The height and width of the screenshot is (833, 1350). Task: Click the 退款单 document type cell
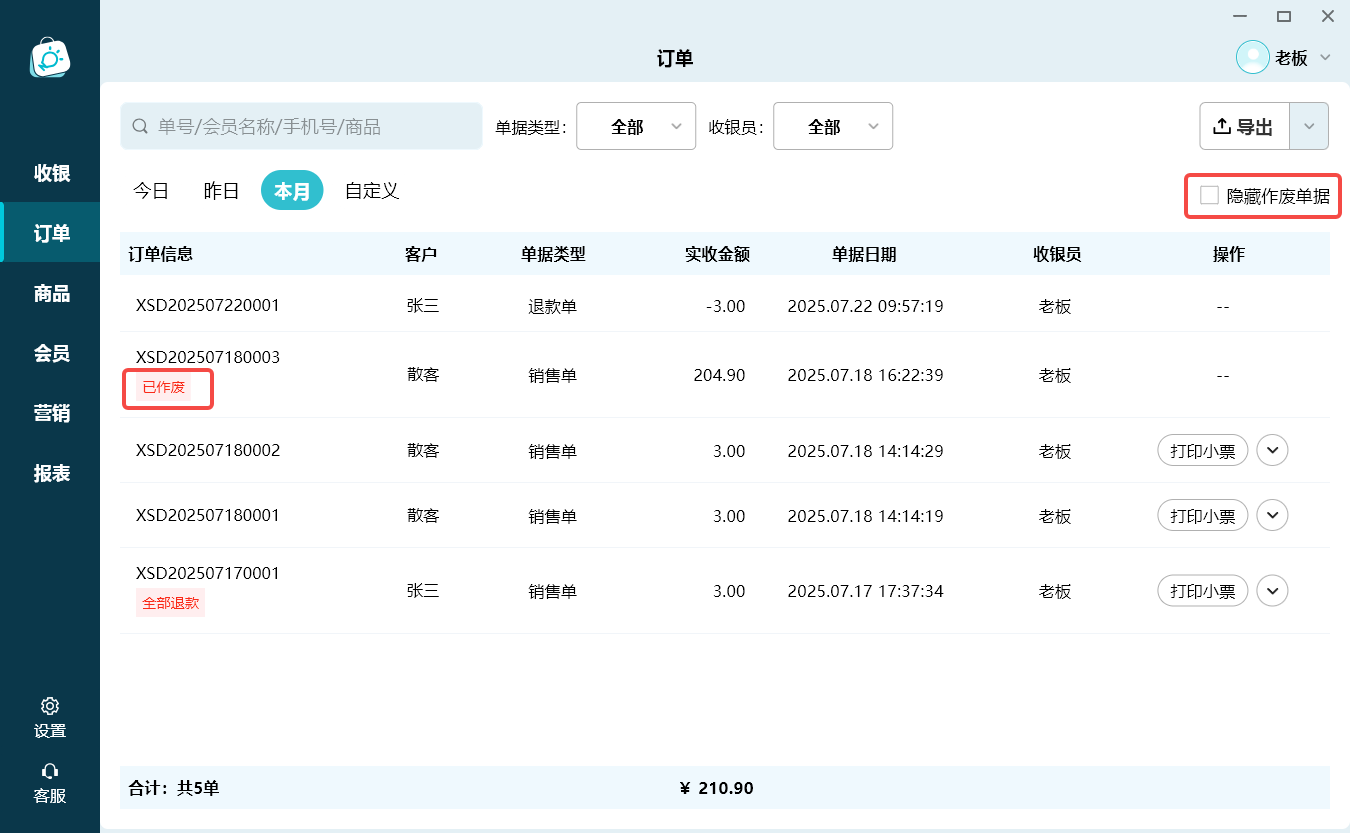[x=553, y=306]
